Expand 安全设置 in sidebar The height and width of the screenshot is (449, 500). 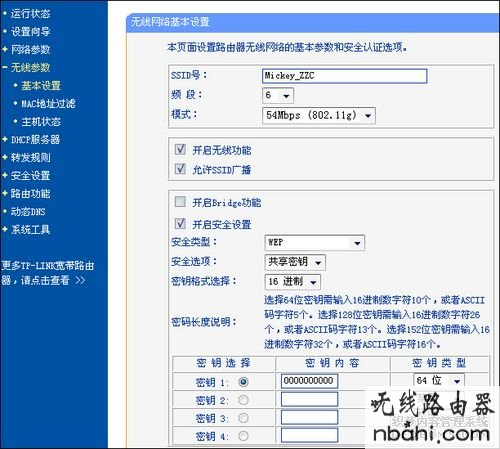30,176
